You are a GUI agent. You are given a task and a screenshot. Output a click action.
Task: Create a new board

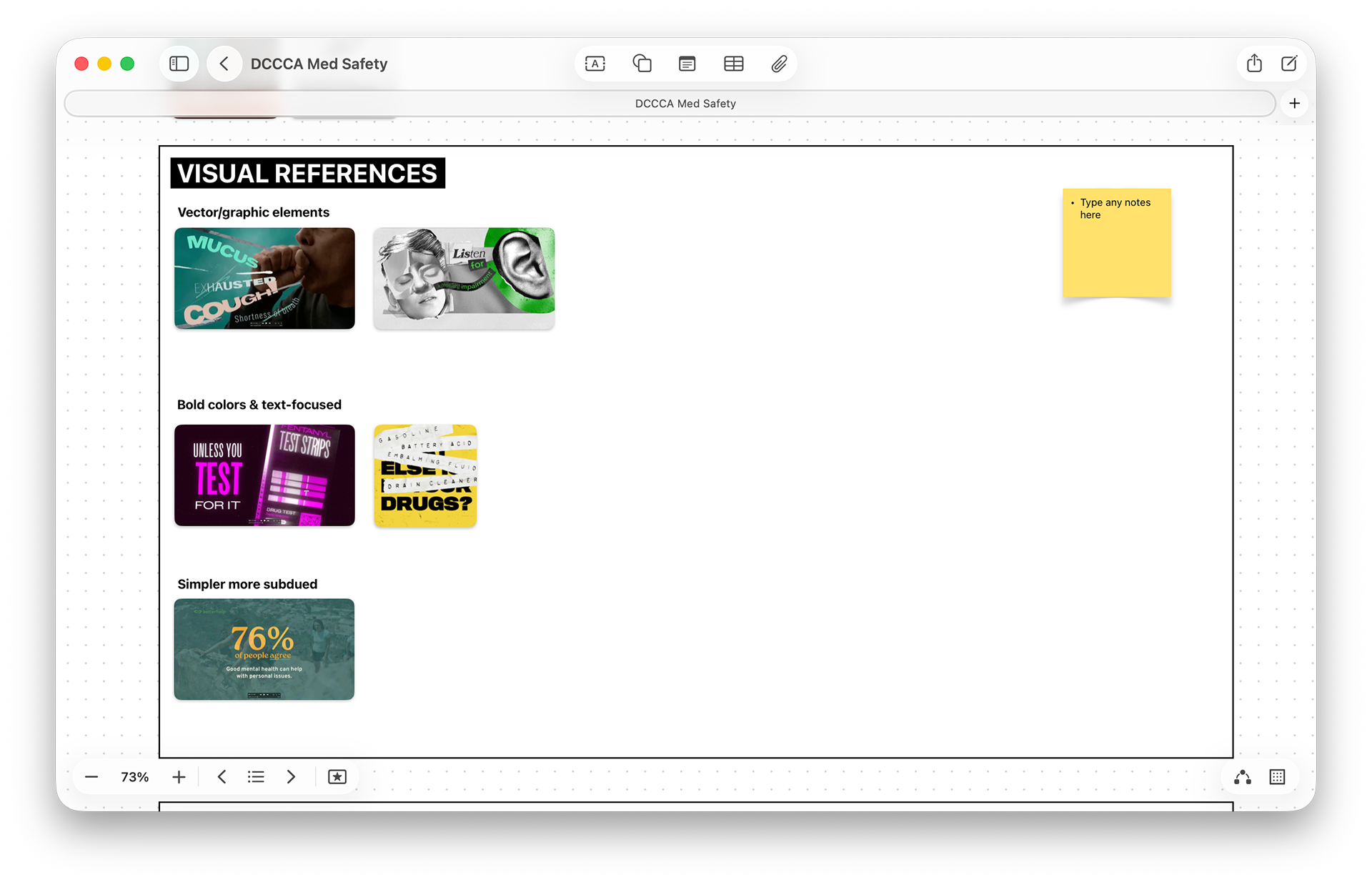[1289, 64]
